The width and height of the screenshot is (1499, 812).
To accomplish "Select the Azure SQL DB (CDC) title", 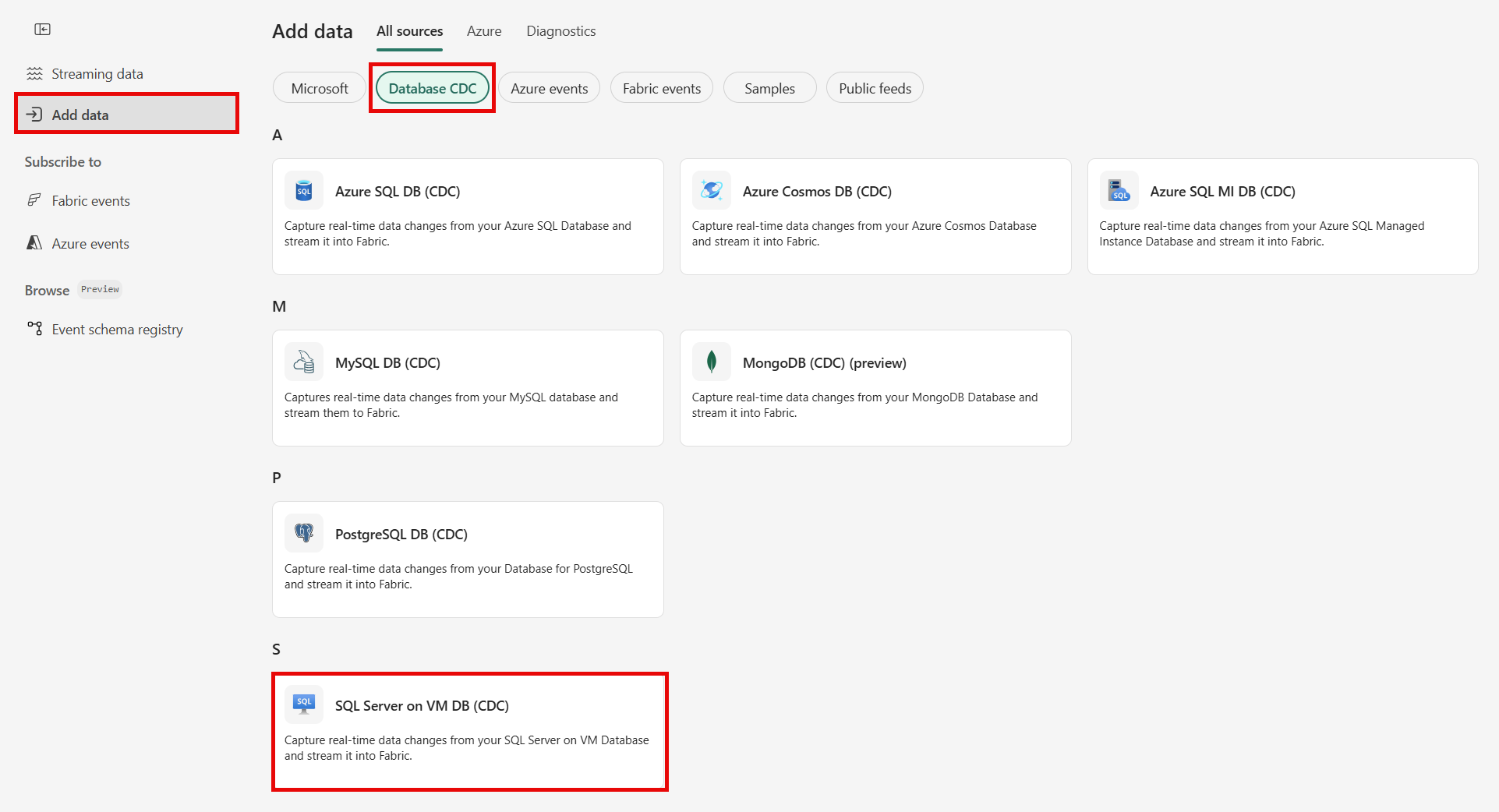I will click(398, 192).
